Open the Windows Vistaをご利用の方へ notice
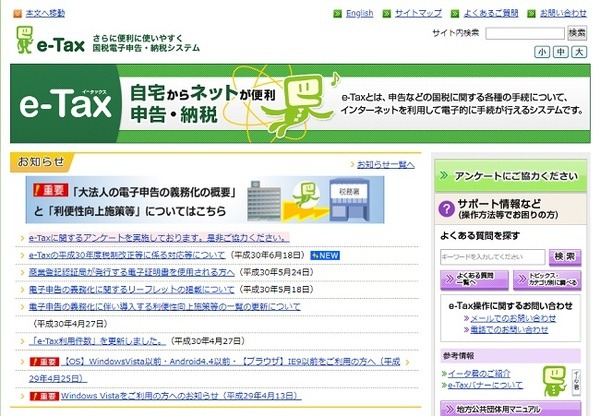 click(181, 396)
